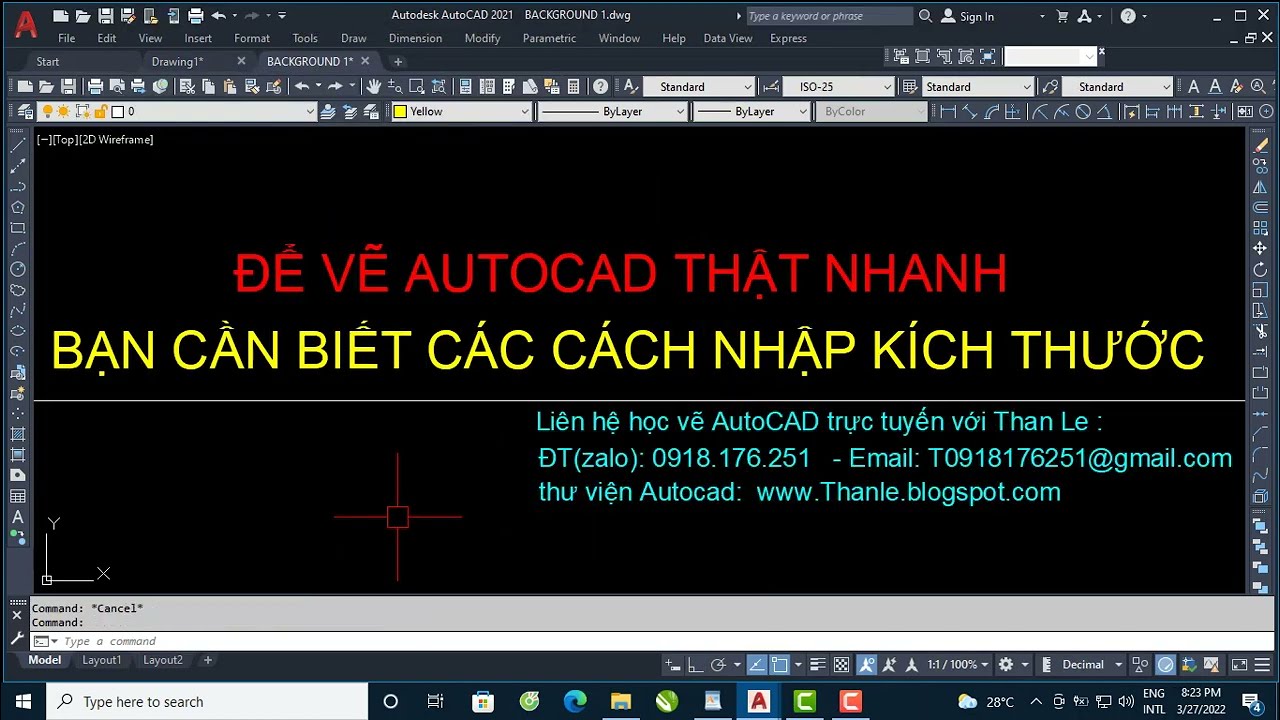Select the Revision Cloud tool

click(x=17, y=290)
